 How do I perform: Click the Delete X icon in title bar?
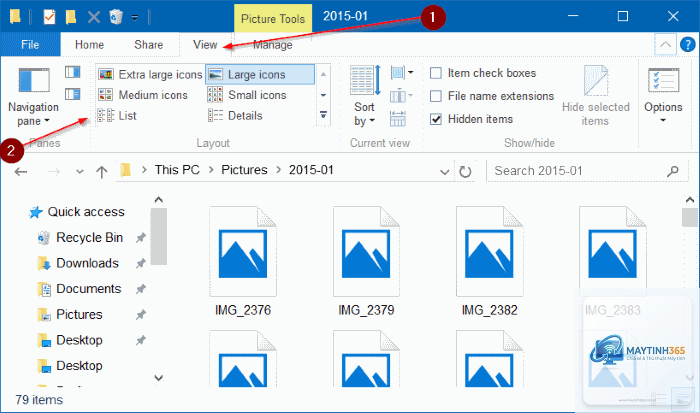pyautogui.click(x=94, y=17)
